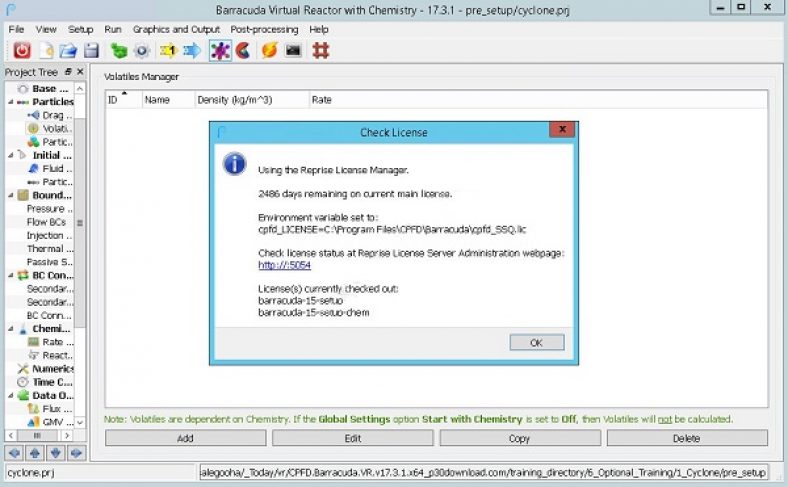Select the Flux tree item

(50, 409)
